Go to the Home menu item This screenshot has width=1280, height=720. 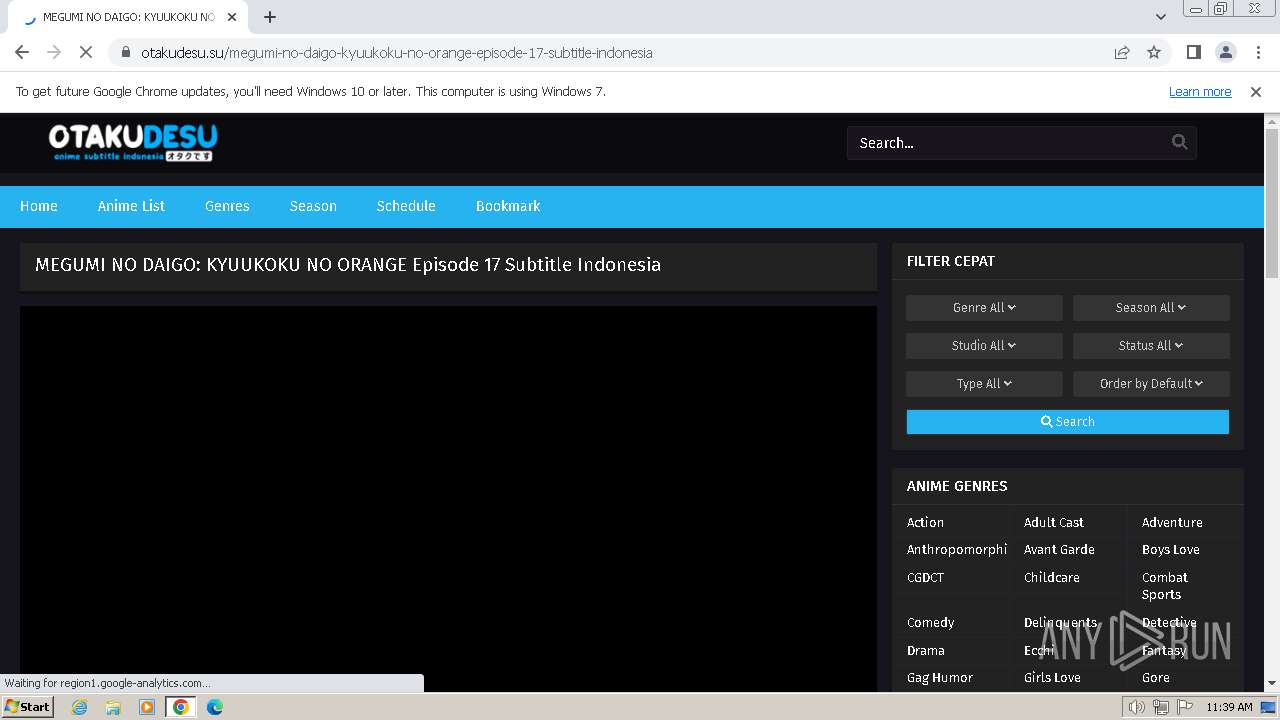coord(39,206)
